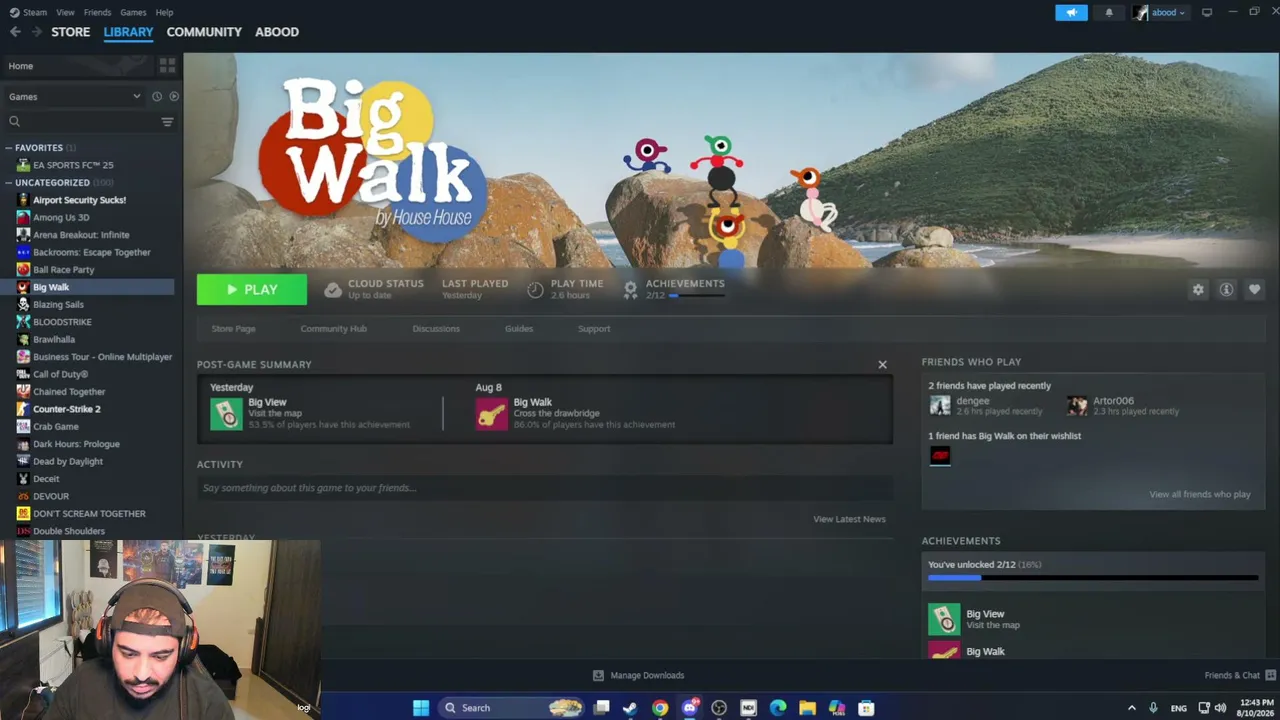Click the cloud status checkmark icon

333,290
